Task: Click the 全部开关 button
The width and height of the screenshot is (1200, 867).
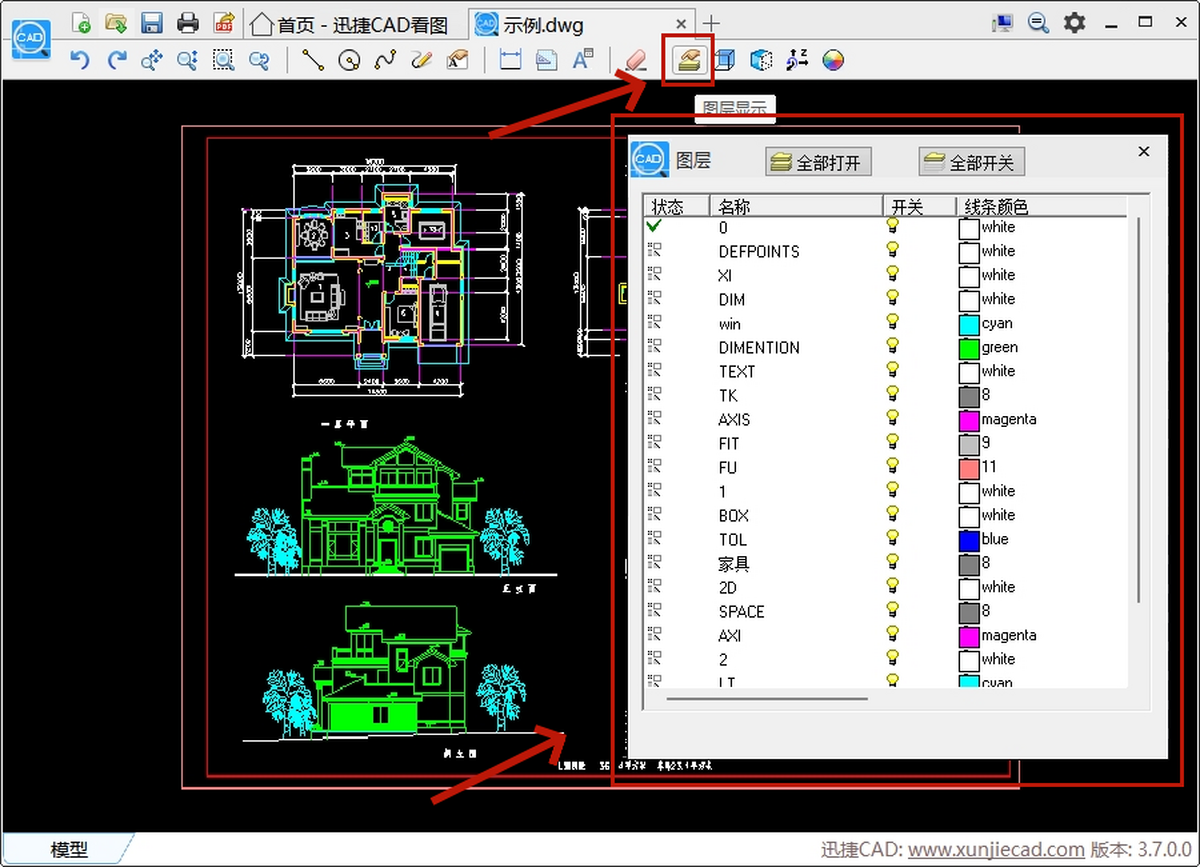Action: click(x=972, y=162)
